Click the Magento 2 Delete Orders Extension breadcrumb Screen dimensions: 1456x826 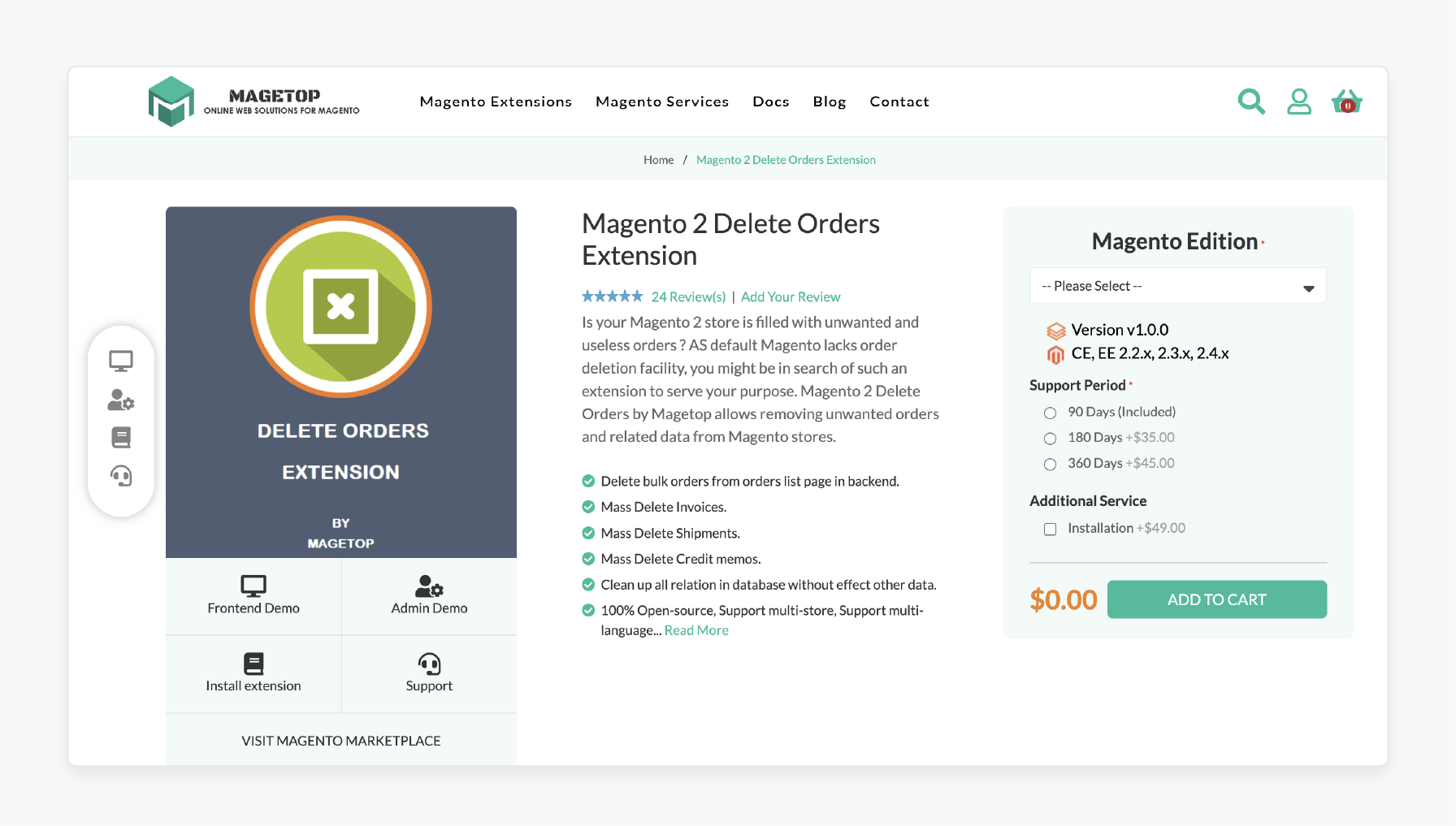pyautogui.click(x=786, y=160)
